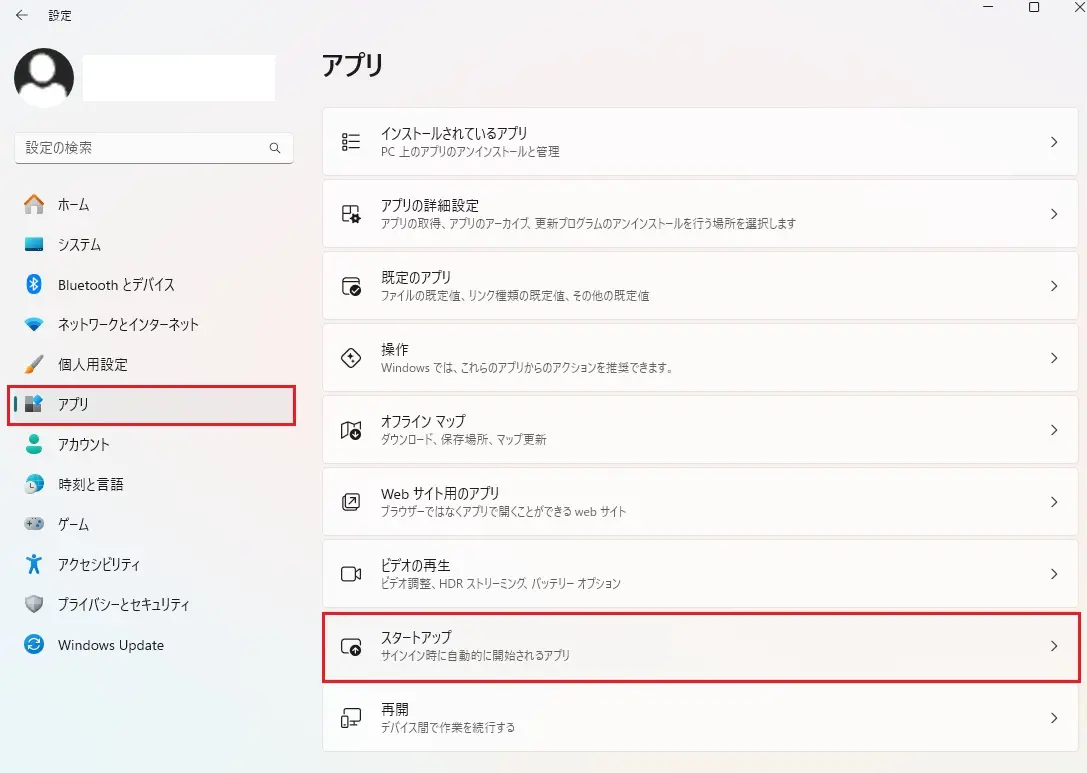
Task: Click the アプリ sidebar icon
Action: point(33,403)
